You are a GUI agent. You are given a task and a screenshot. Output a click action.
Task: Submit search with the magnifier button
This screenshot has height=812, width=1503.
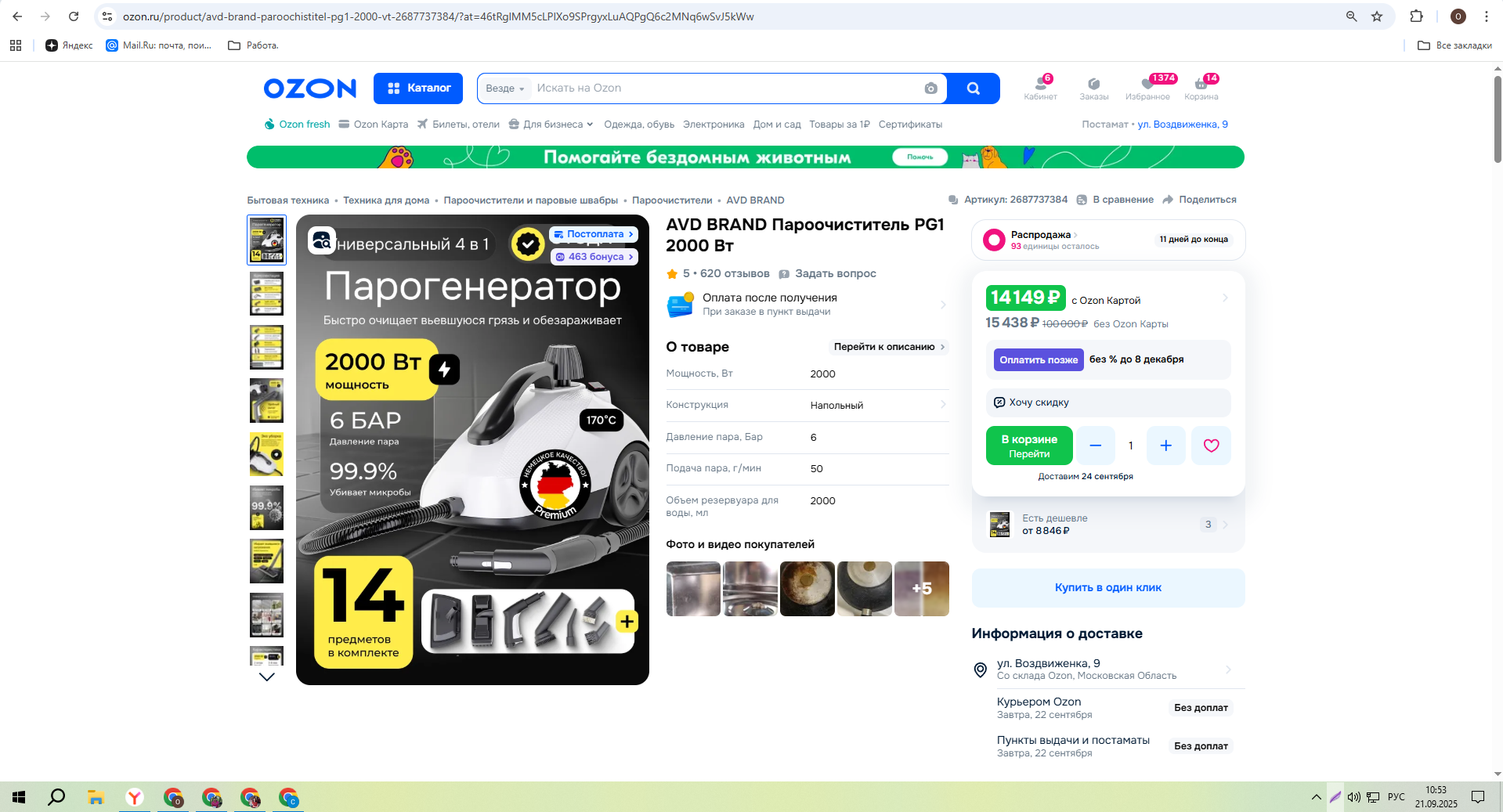[x=973, y=88]
